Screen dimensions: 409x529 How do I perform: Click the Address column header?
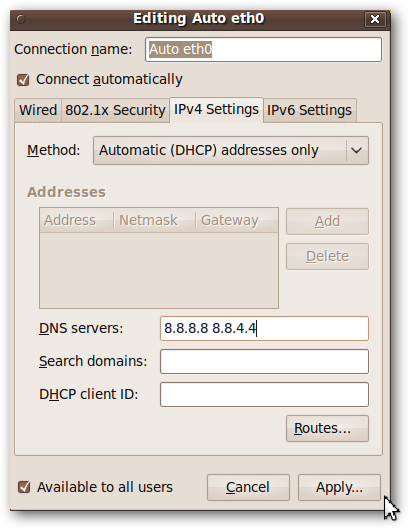click(77, 220)
